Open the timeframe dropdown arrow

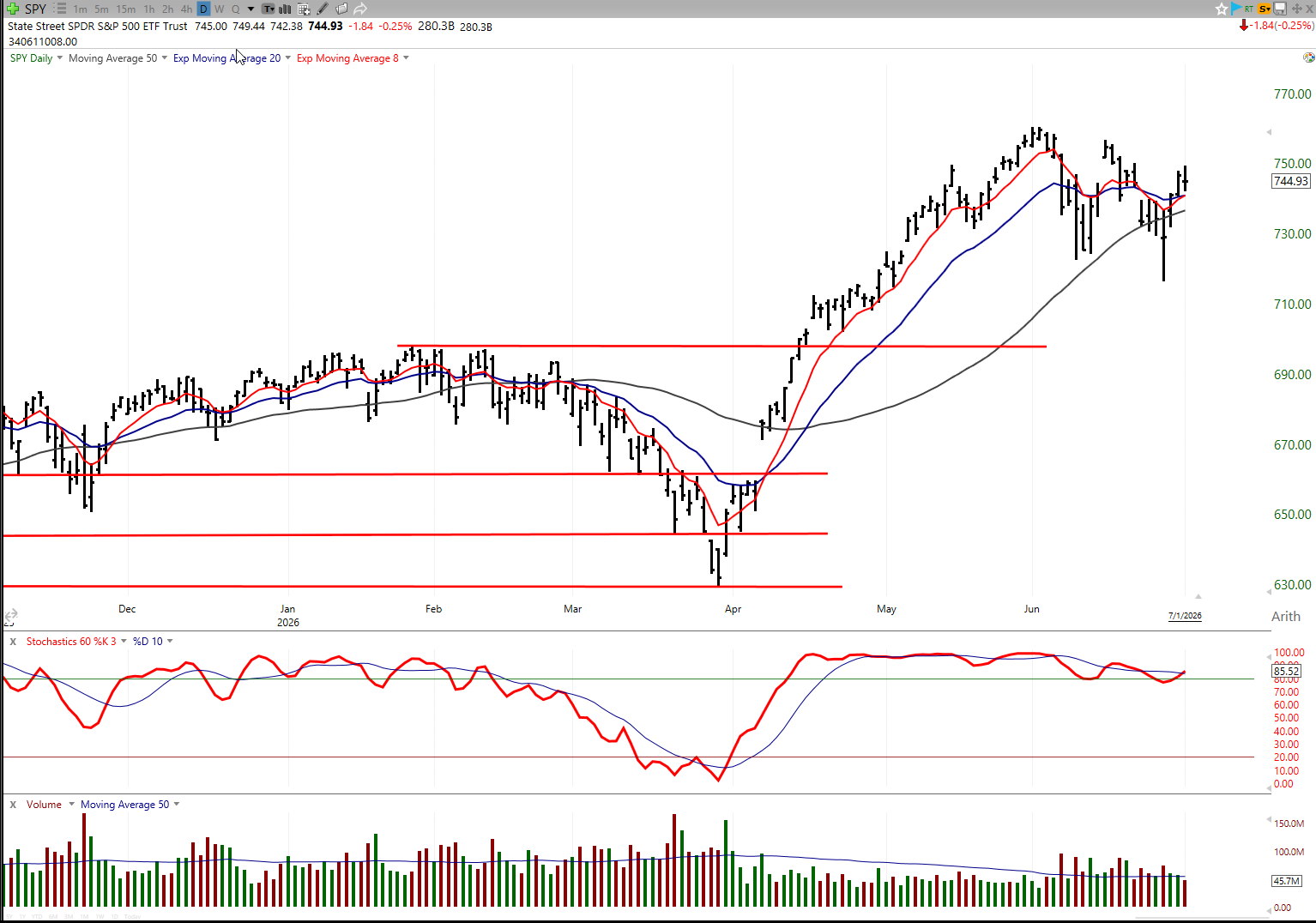[251, 9]
